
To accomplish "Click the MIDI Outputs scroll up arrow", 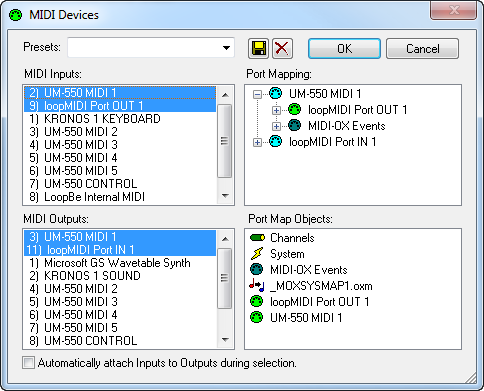I will [225, 239].
